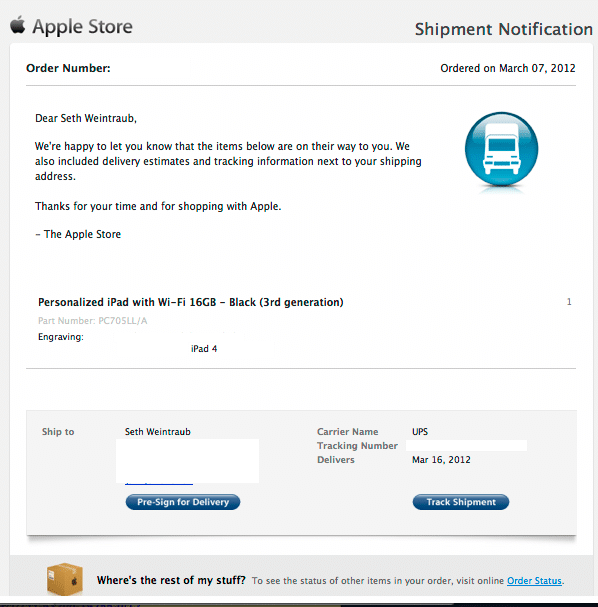This screenshot has height=607, width=598.
Task: Click the iPad 4 engraving text
Action: pyautogui.click(x=204, y=349)
